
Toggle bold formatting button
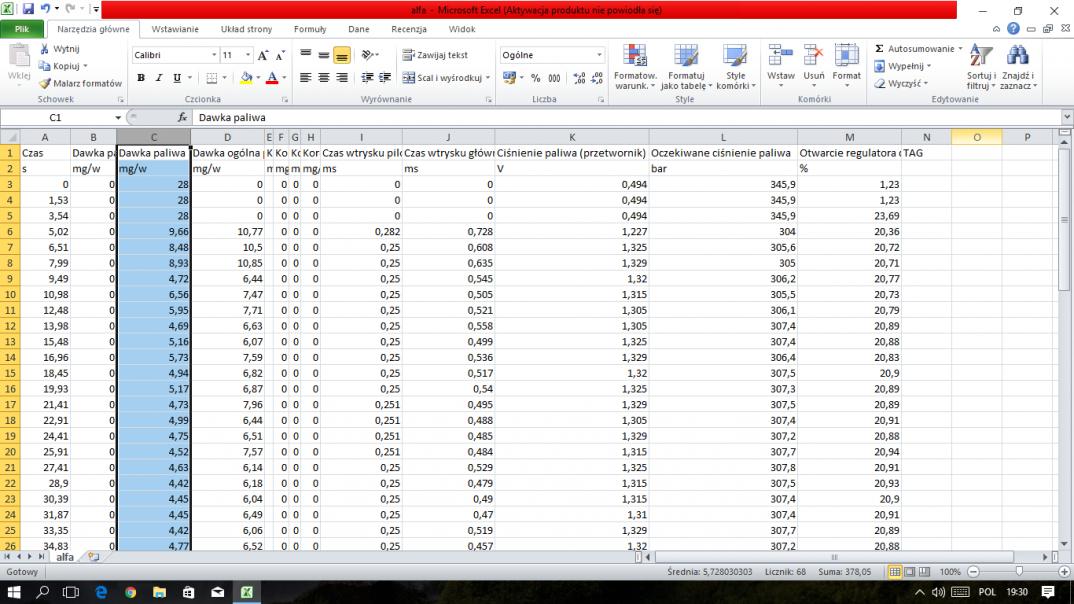[x=141, y=78]
